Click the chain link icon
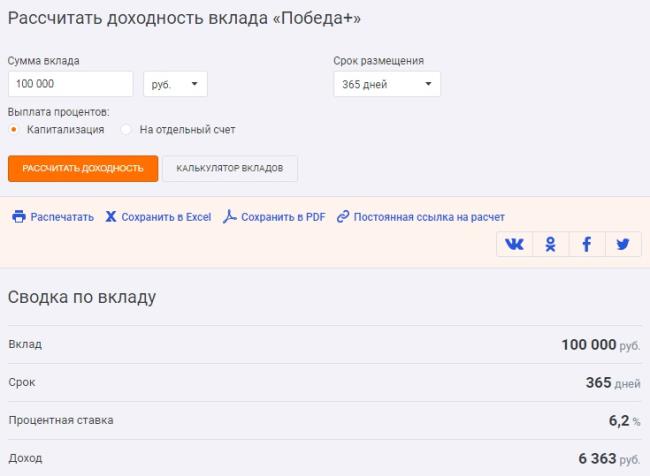This screenshot has height=476, width=650. point(343,216)
